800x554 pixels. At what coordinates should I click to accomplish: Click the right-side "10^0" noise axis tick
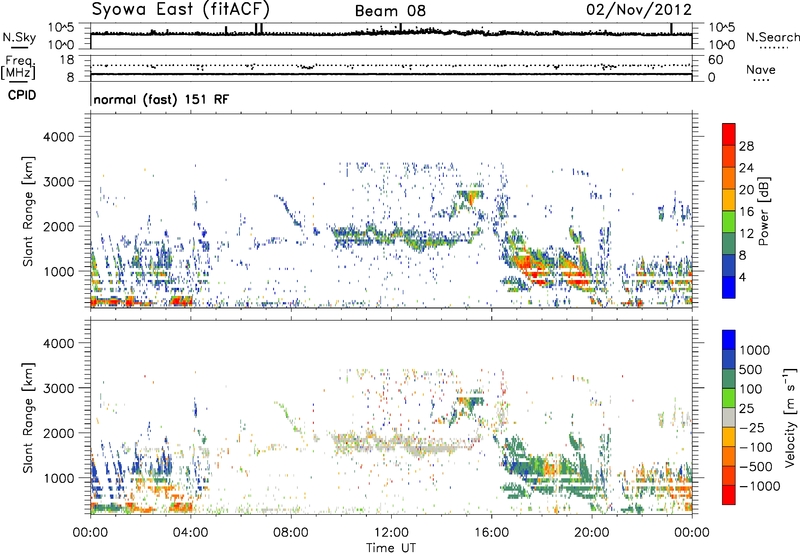coord(721,45)
